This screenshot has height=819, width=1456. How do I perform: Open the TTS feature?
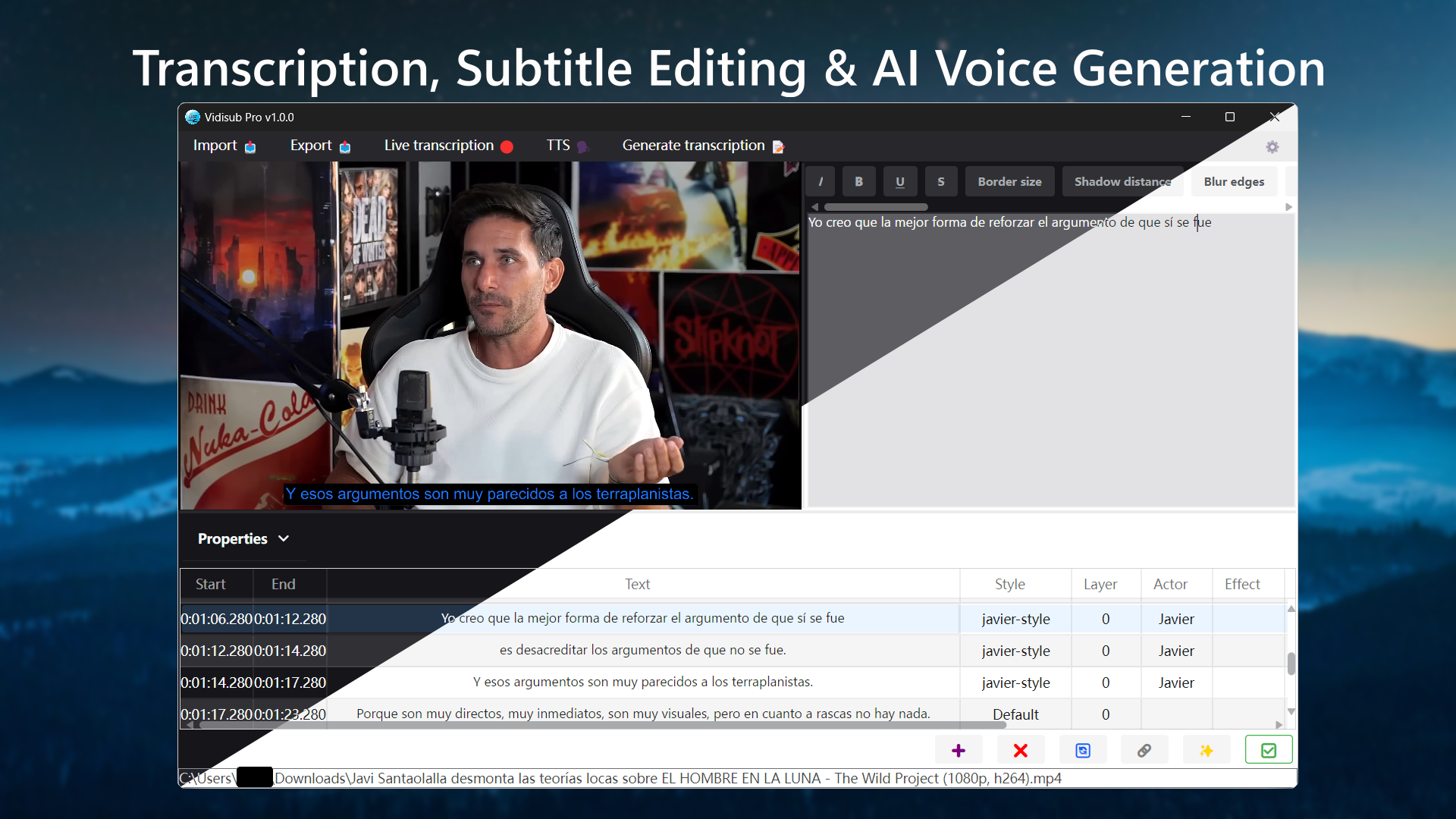[566, 145]
